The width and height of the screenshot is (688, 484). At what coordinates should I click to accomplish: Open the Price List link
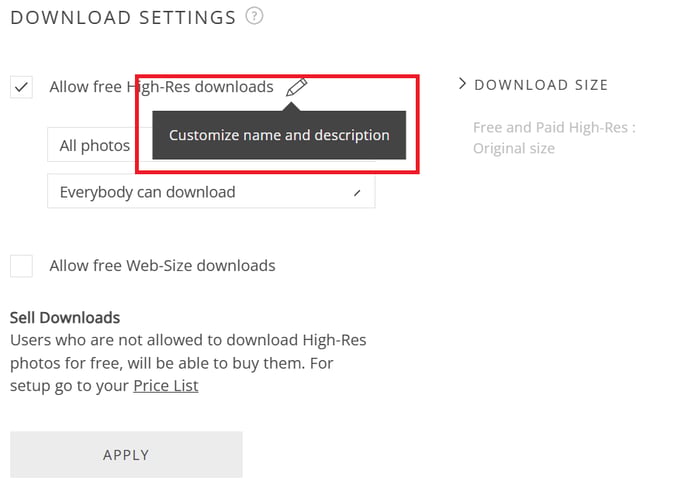(166, 386)
